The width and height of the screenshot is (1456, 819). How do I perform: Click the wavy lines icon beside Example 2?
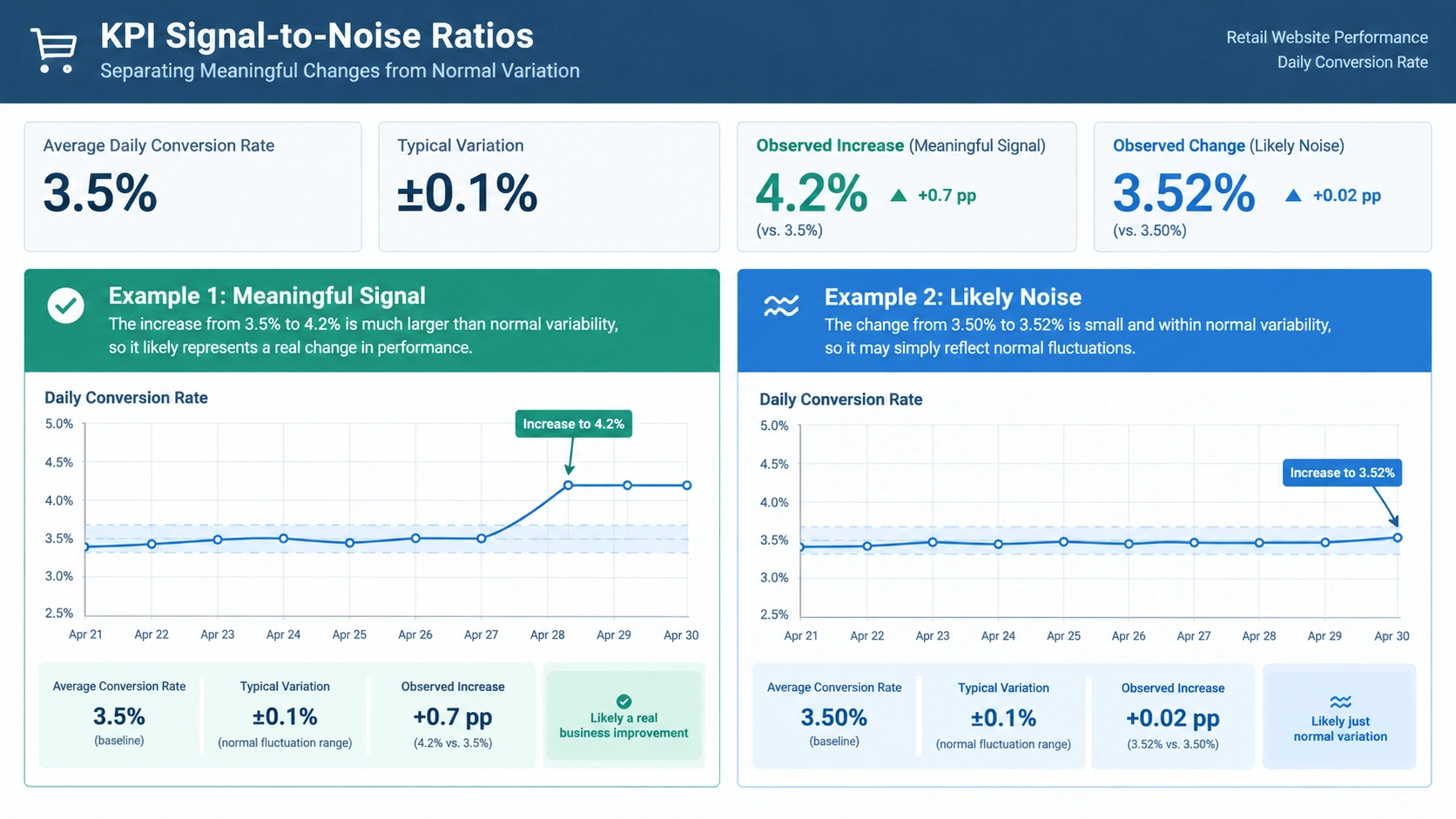coord(781,306)
